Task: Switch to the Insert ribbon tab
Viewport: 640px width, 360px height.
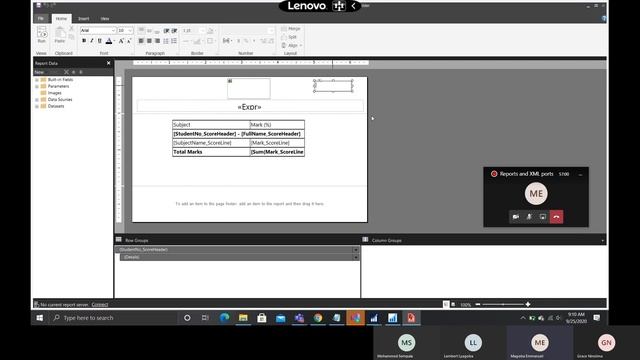Action: 84,18
